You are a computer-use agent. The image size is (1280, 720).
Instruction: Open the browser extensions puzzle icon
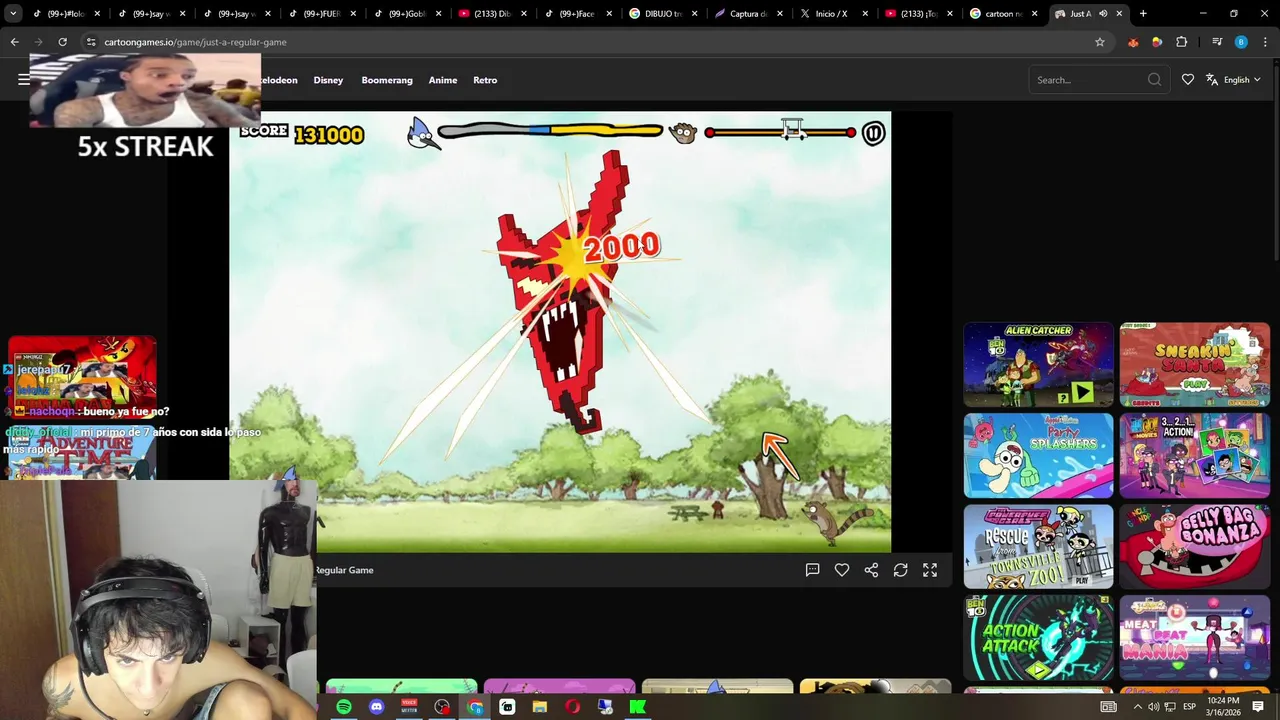(1182, 42)
